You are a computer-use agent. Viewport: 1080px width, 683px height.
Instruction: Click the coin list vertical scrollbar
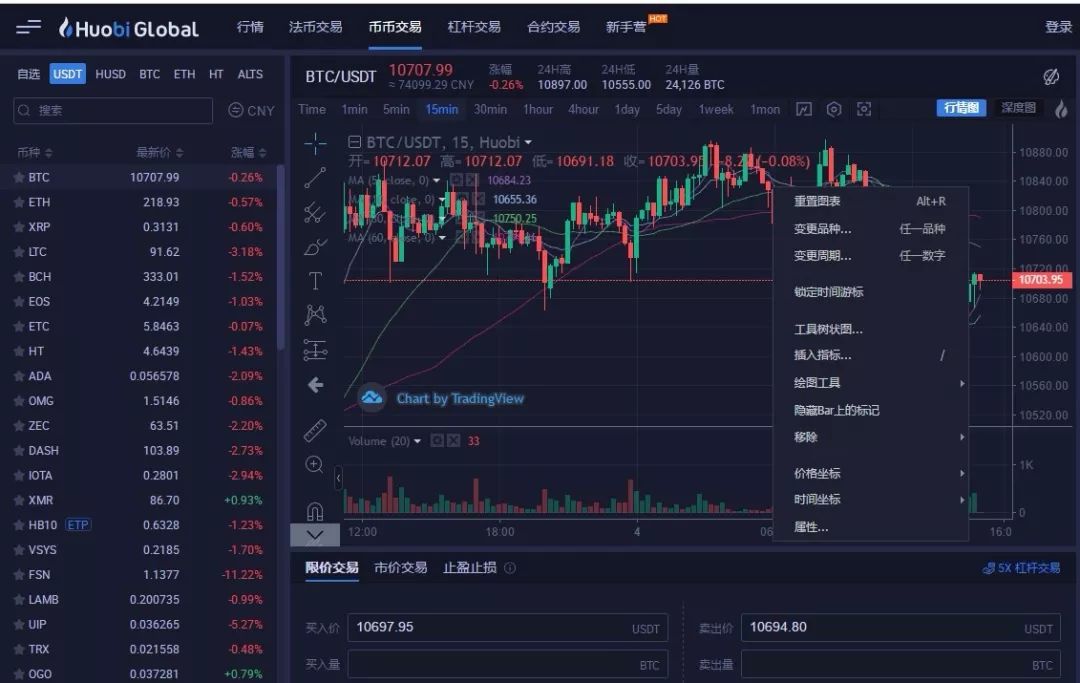point(280,257)
